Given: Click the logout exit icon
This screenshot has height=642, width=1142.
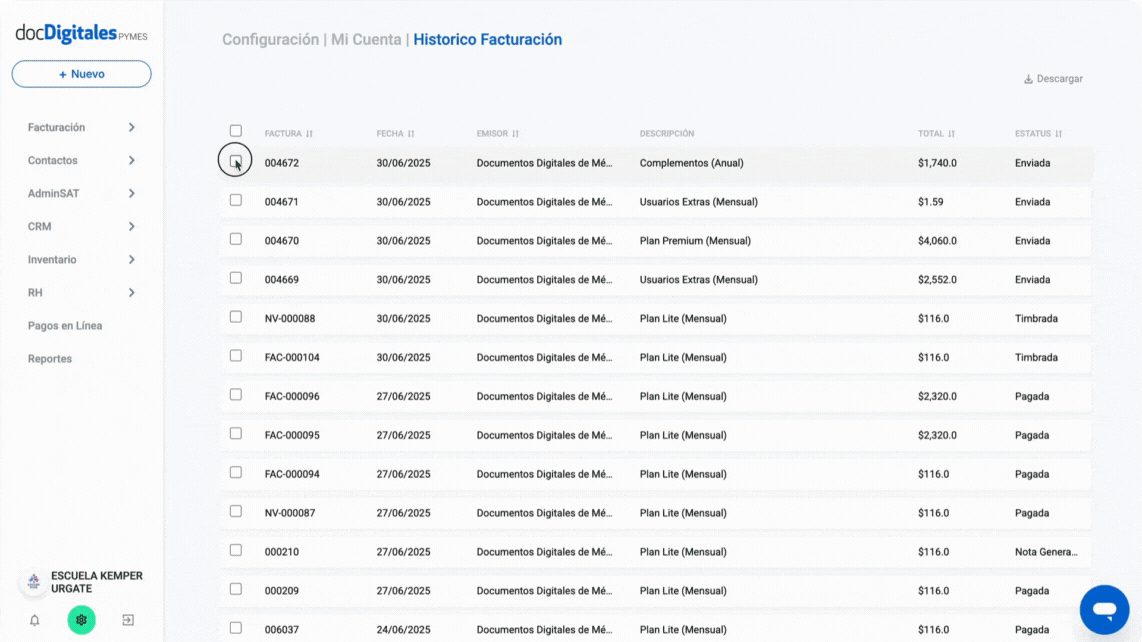Looking at the screenshot, I should point(128,620).
